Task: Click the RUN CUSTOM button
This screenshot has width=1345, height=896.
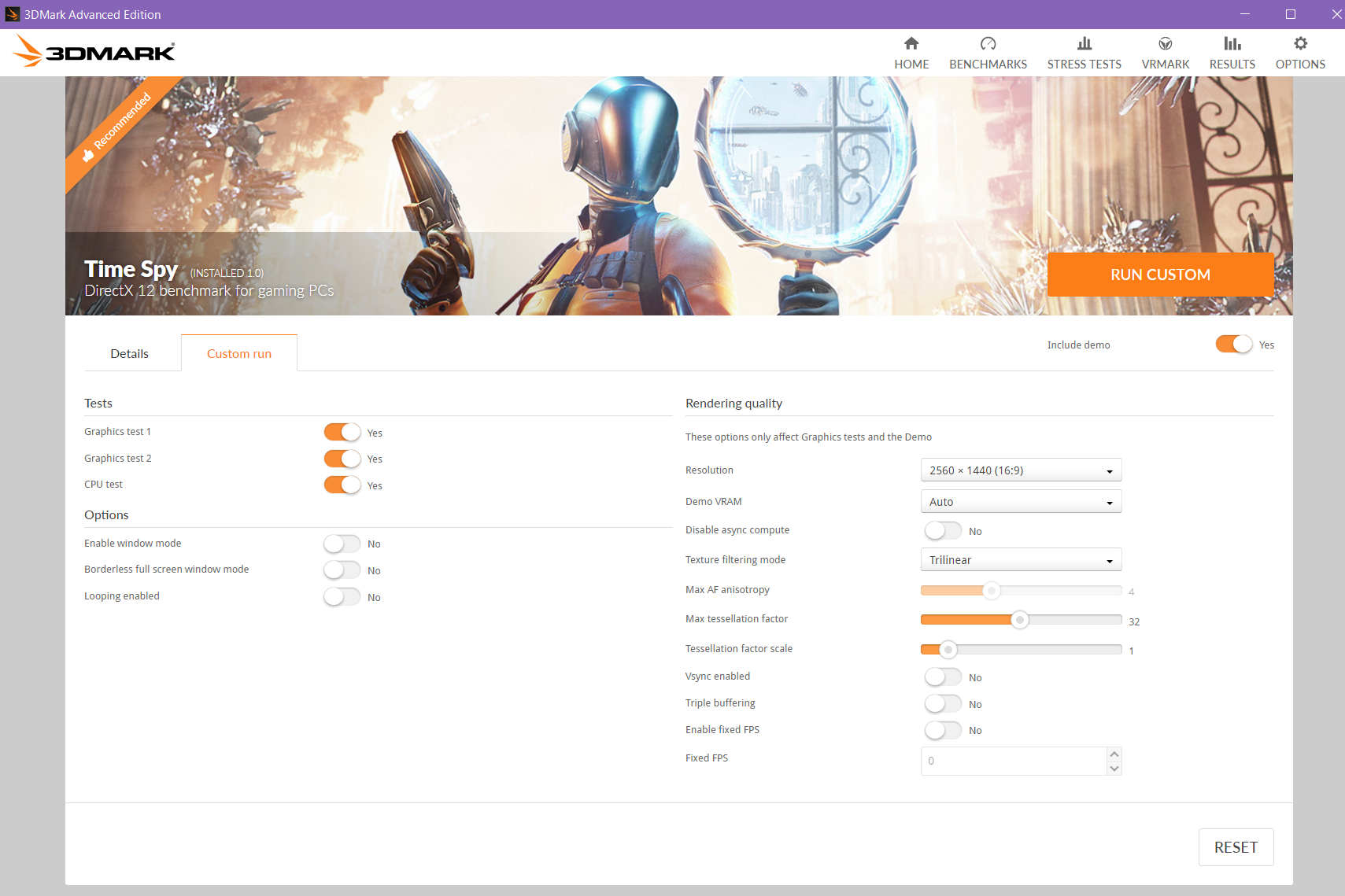Action: pyautogui.click(x=1159, y=275)
